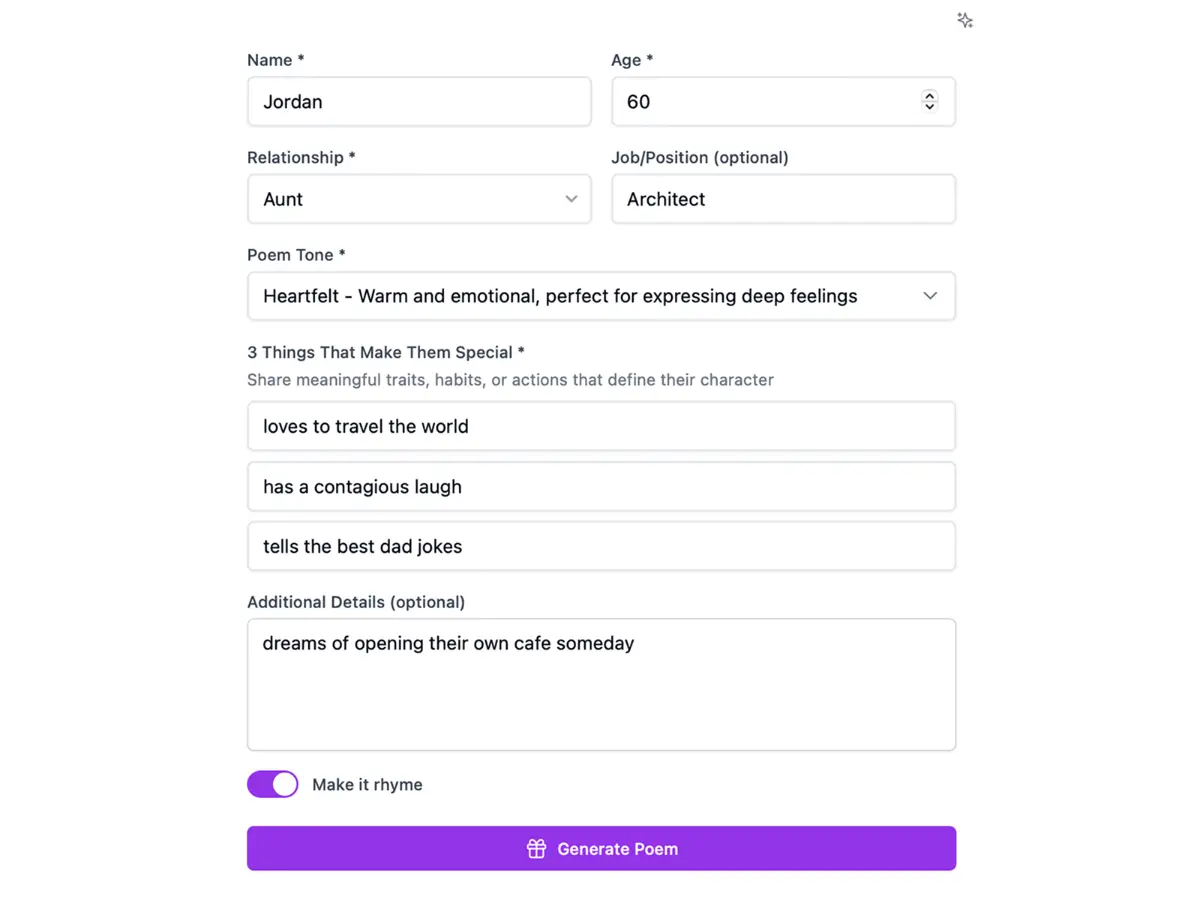This screenshot has width=1200, height=900.
Task: Click the chevron in the Poem Tone field
Action: 930,296
